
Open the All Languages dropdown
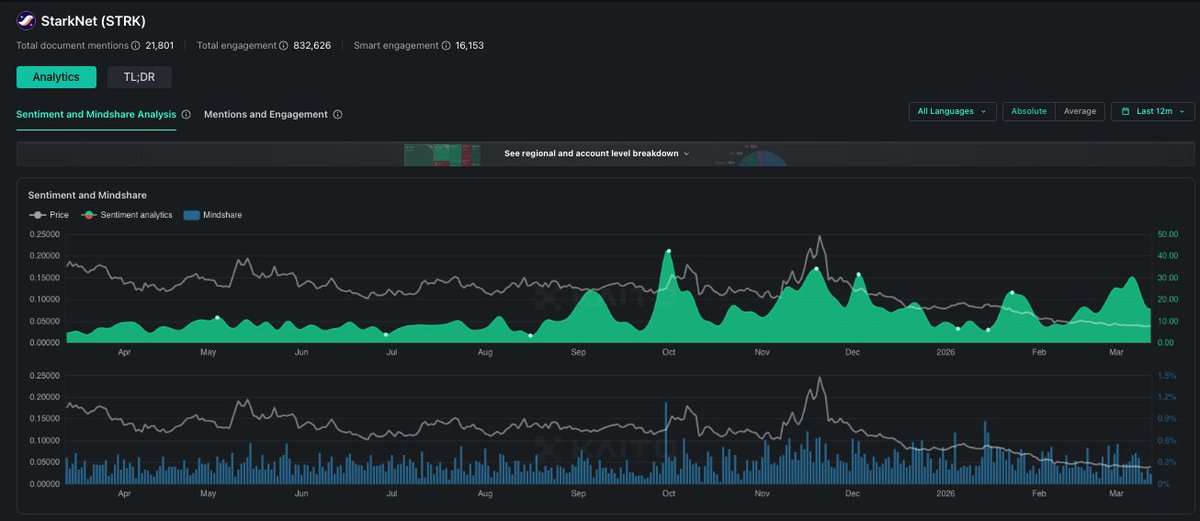pos(952,112)
